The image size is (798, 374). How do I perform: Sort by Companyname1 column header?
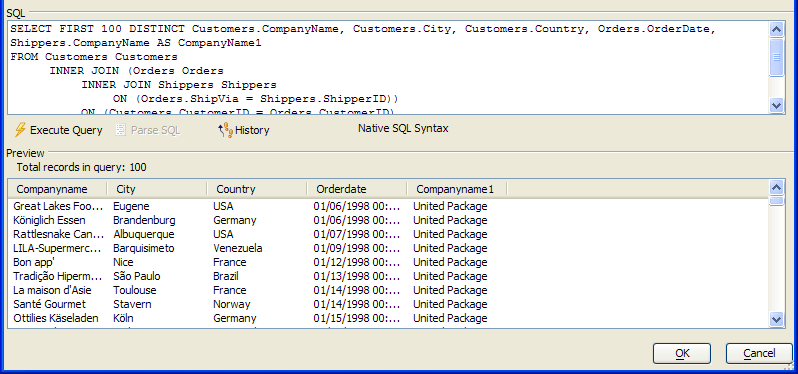click(457, 189)
